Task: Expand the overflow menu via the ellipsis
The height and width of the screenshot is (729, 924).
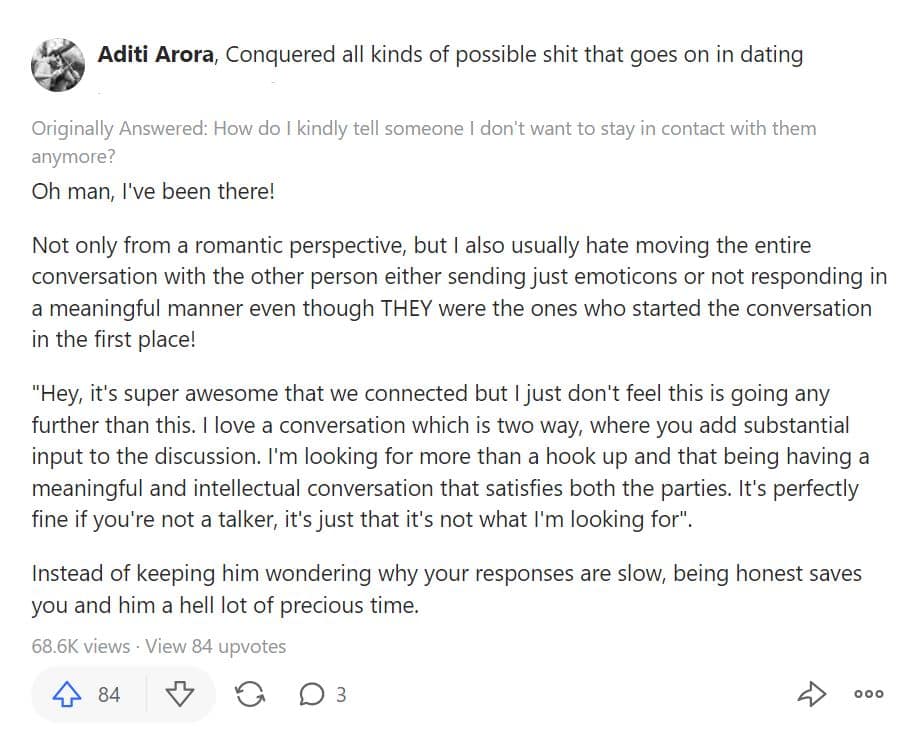Action: tap(868, 694)
